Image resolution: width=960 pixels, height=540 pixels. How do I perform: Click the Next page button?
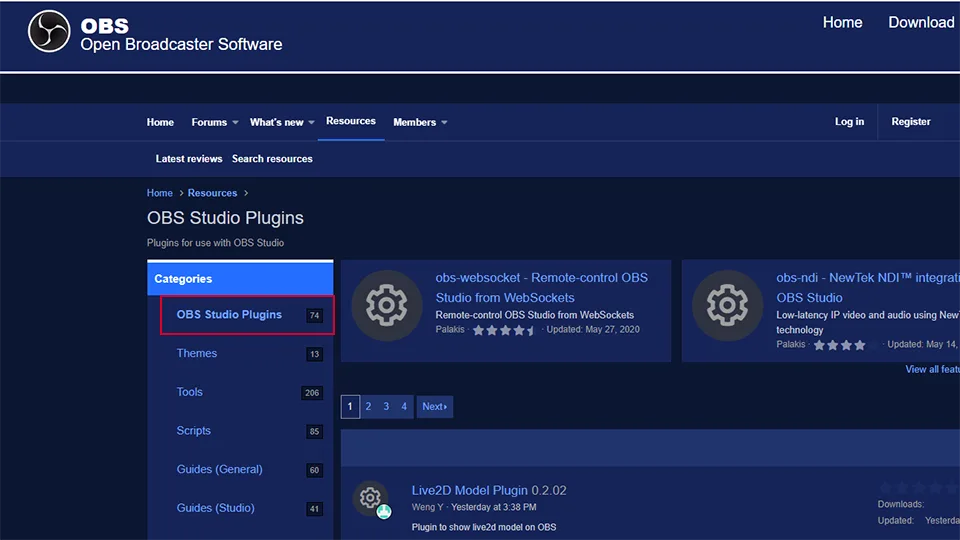[x=435, y=407]
